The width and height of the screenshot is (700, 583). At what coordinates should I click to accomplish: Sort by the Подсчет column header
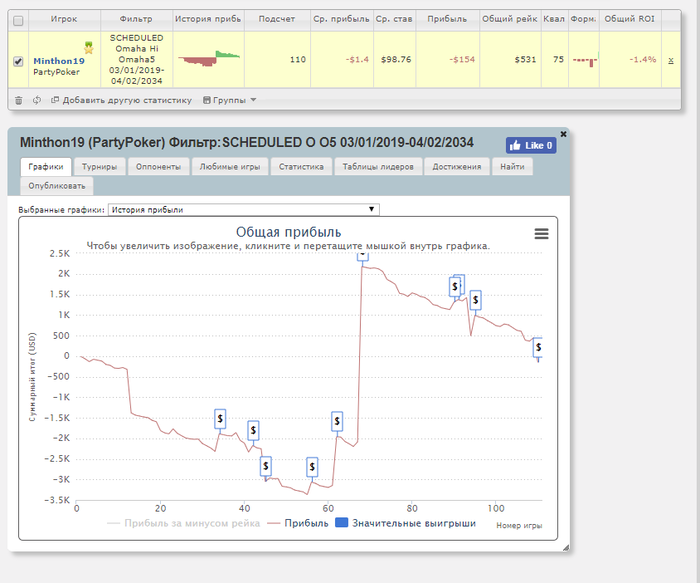click(x=277, y=19)
